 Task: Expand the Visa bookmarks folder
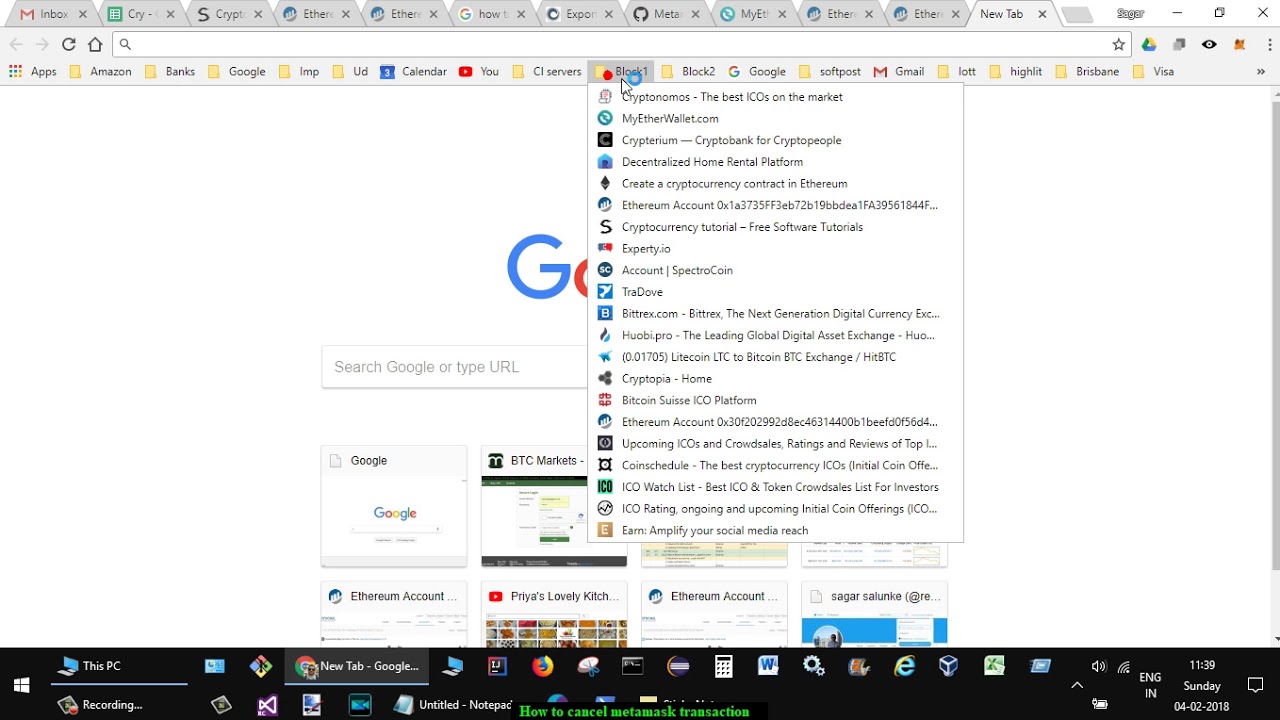pos(1153,72)
